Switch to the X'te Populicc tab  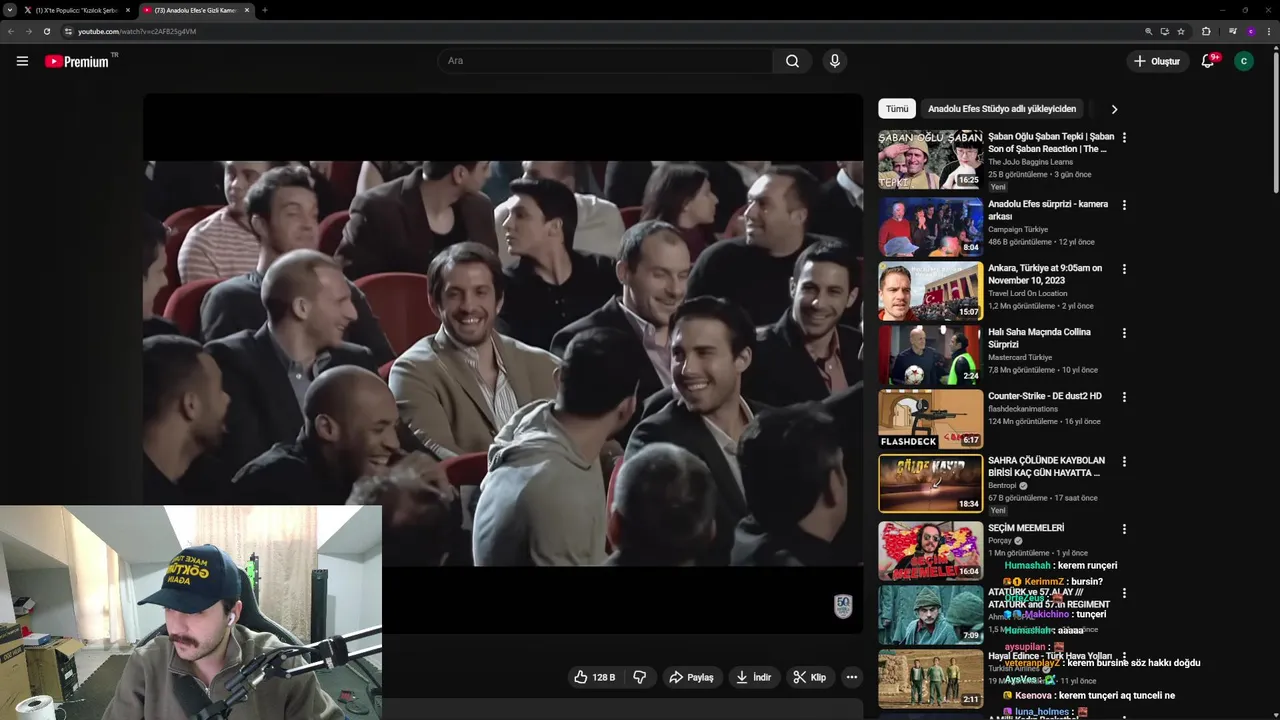[77, 10]
